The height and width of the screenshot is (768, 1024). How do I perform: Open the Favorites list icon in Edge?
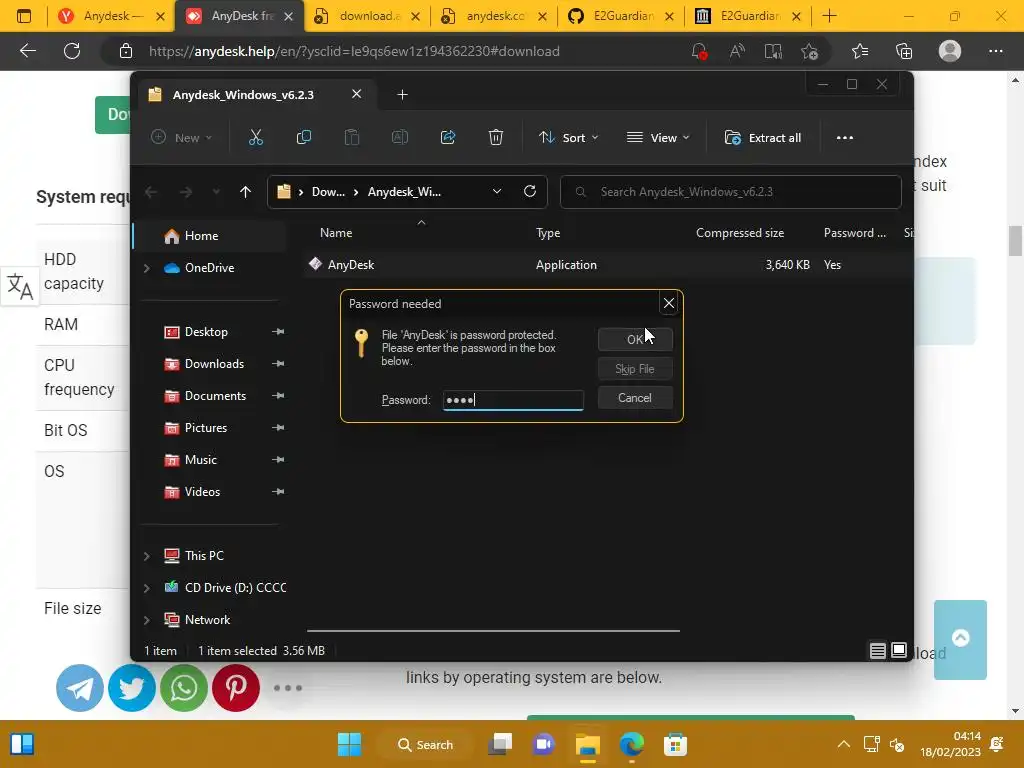point(859,51)
